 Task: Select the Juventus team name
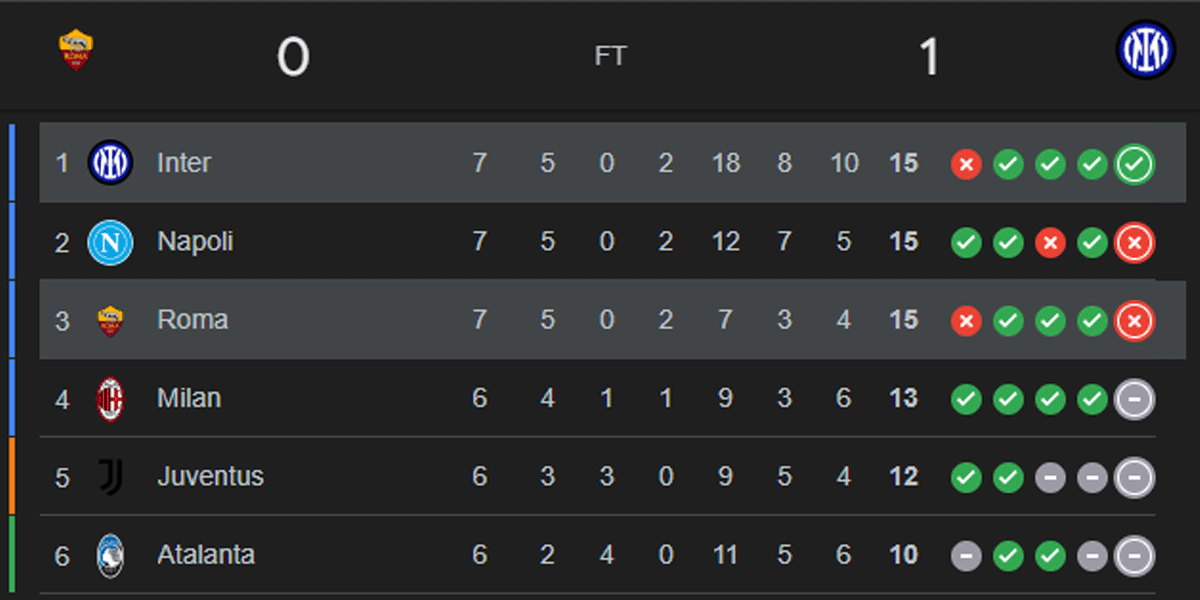[x=210, y=477]
